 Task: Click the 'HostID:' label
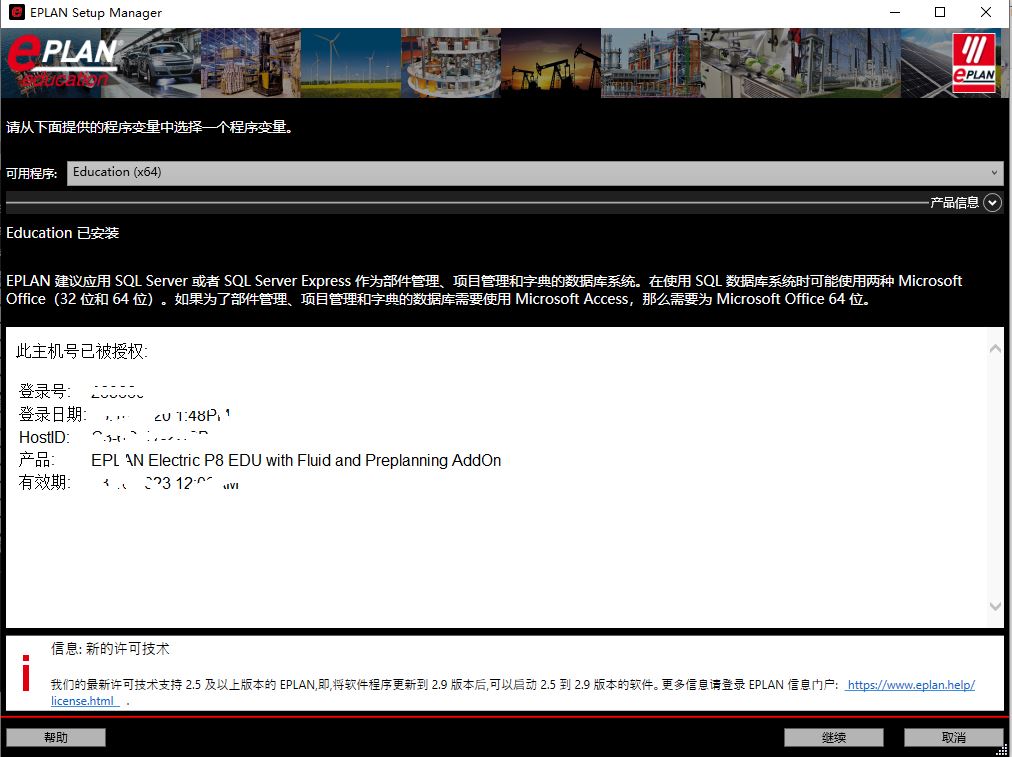click(x=44, y=438)
